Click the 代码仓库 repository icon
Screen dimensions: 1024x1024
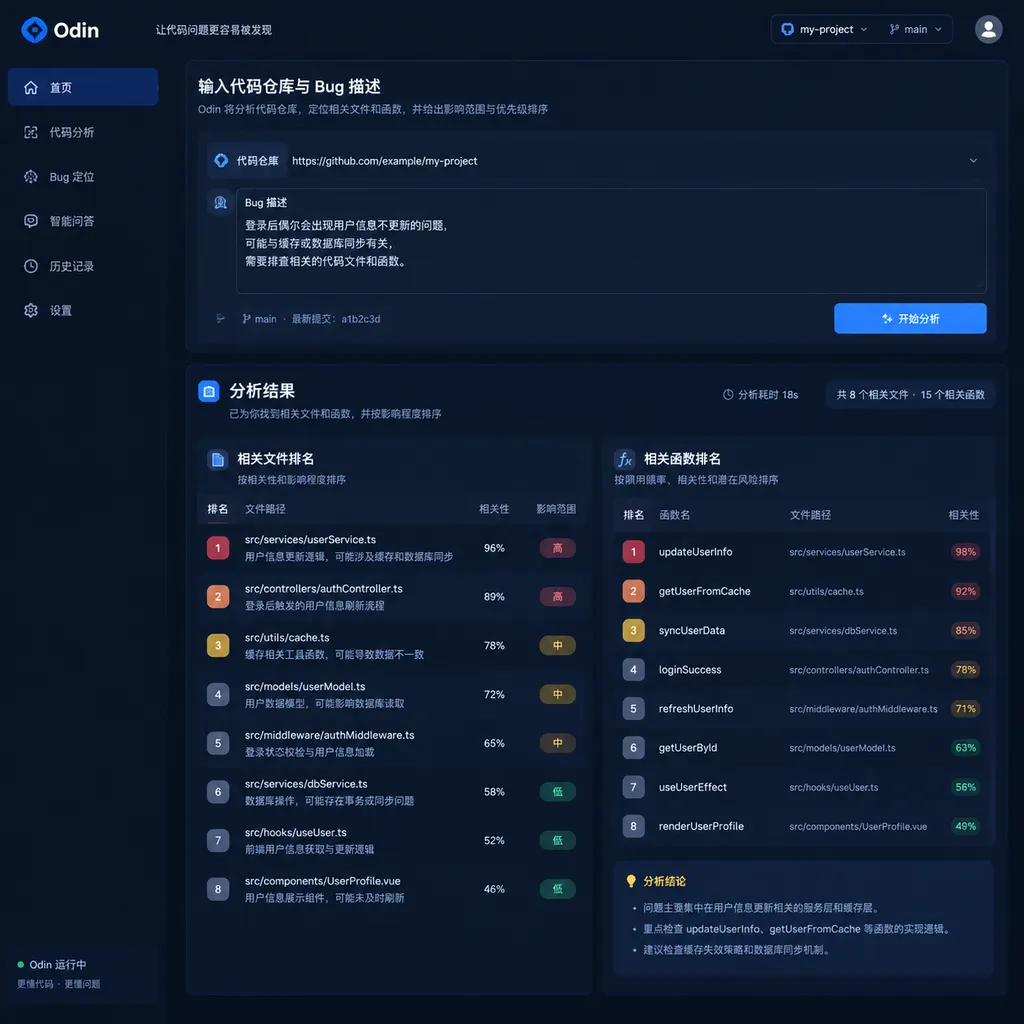[x=221, y=161]
